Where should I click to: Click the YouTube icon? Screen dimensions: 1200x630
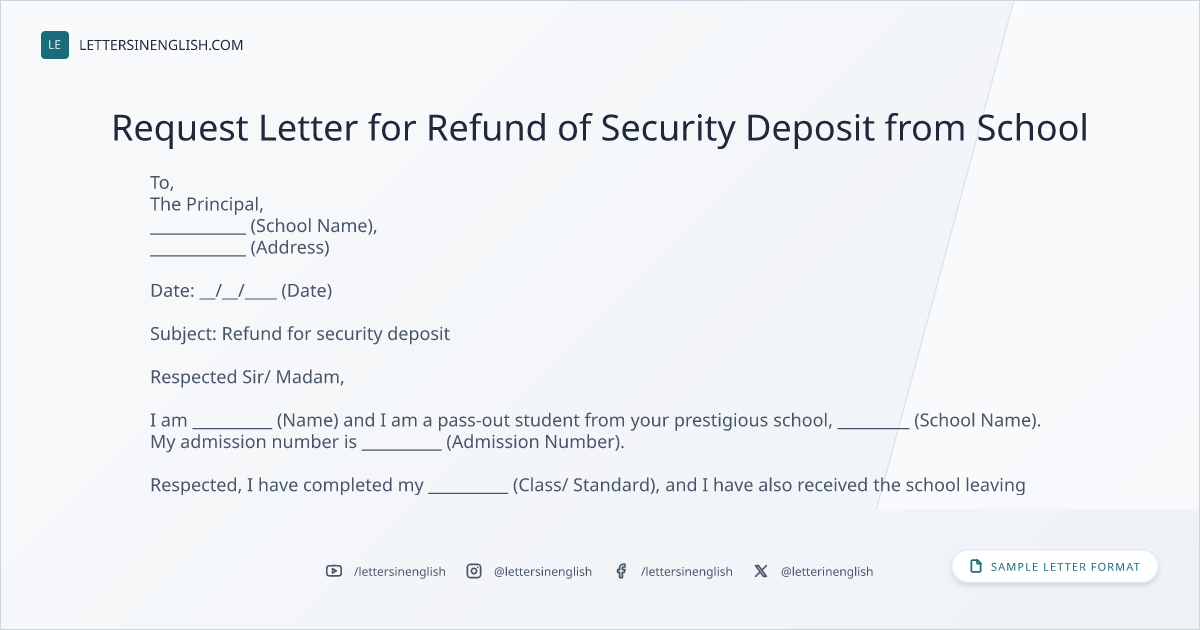coord(334,571)
